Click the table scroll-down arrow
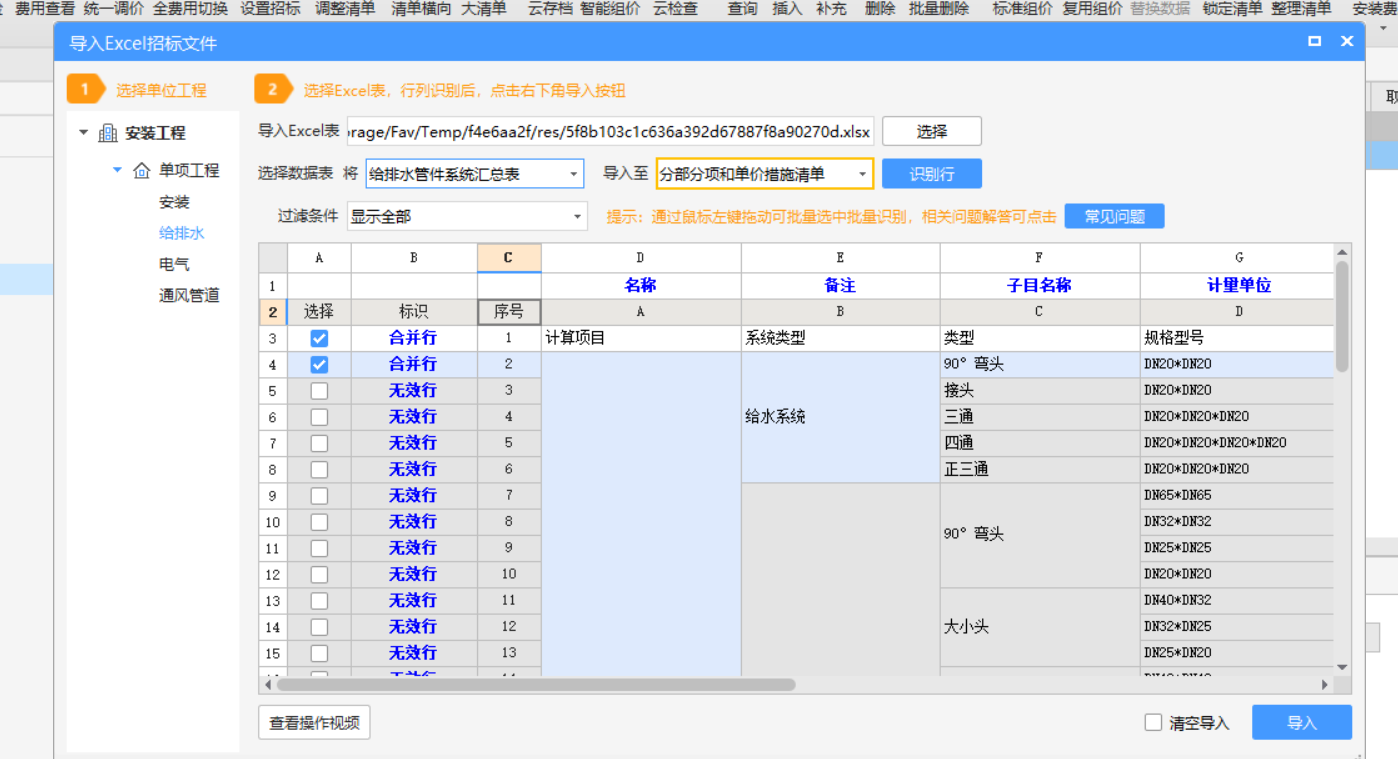The height and width of the screenshot is (759, 1398). [x=1342, y=667]
